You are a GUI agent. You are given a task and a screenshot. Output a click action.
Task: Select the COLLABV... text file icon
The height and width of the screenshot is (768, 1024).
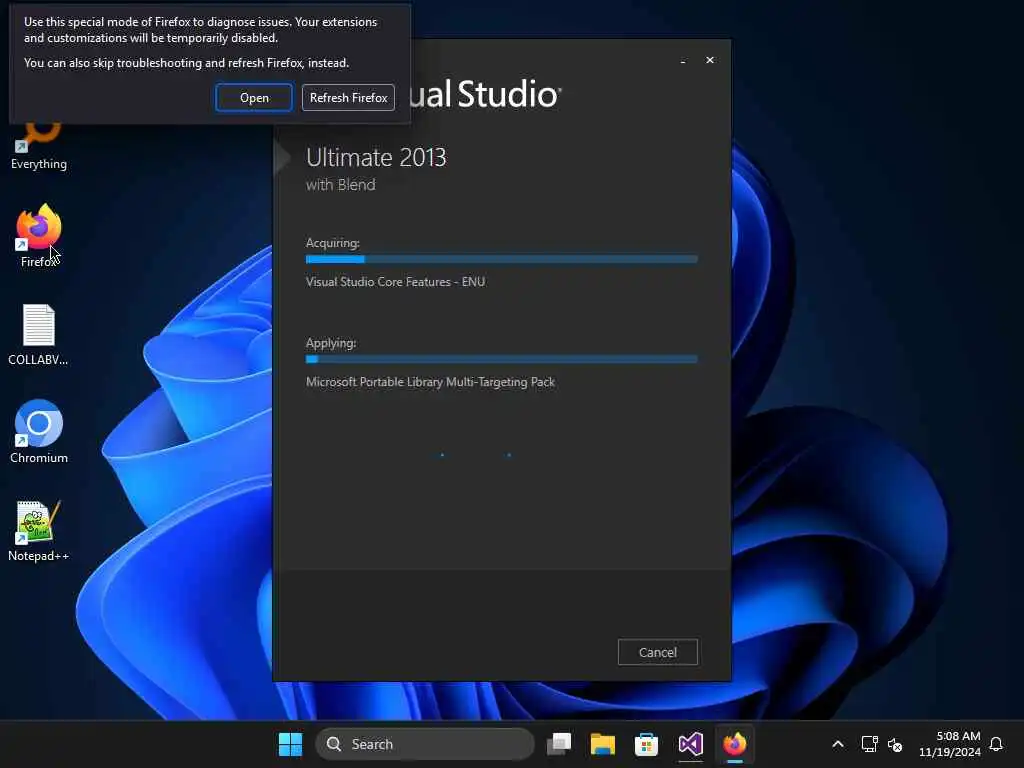[x=39, y=334]
